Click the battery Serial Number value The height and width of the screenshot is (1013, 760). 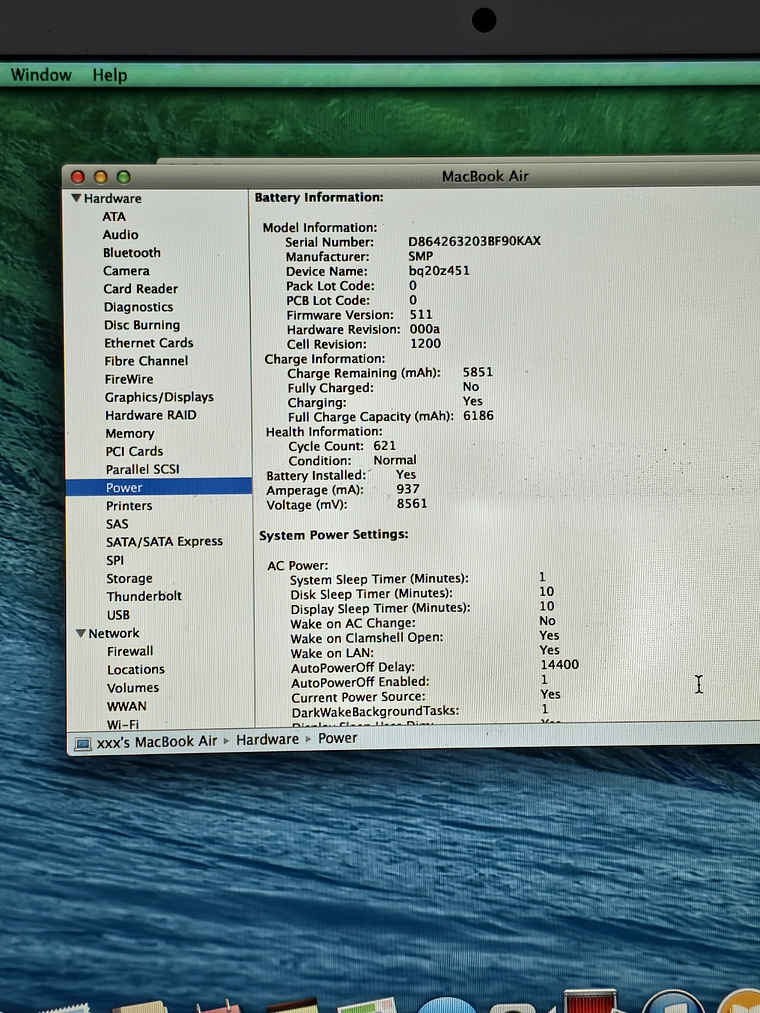(474, 242)
